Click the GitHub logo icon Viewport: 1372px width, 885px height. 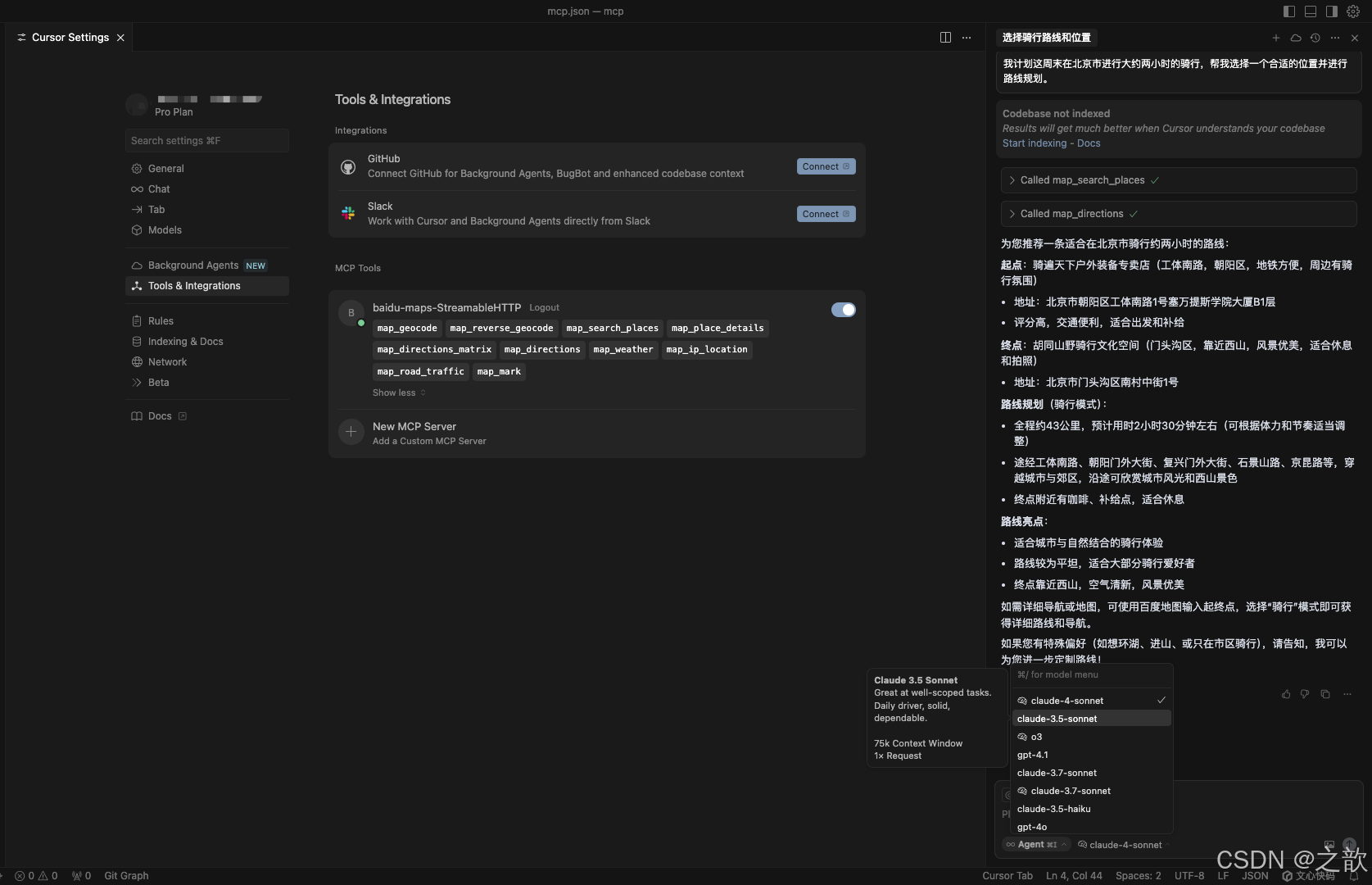pyautogui.click(x=348, y=167)
